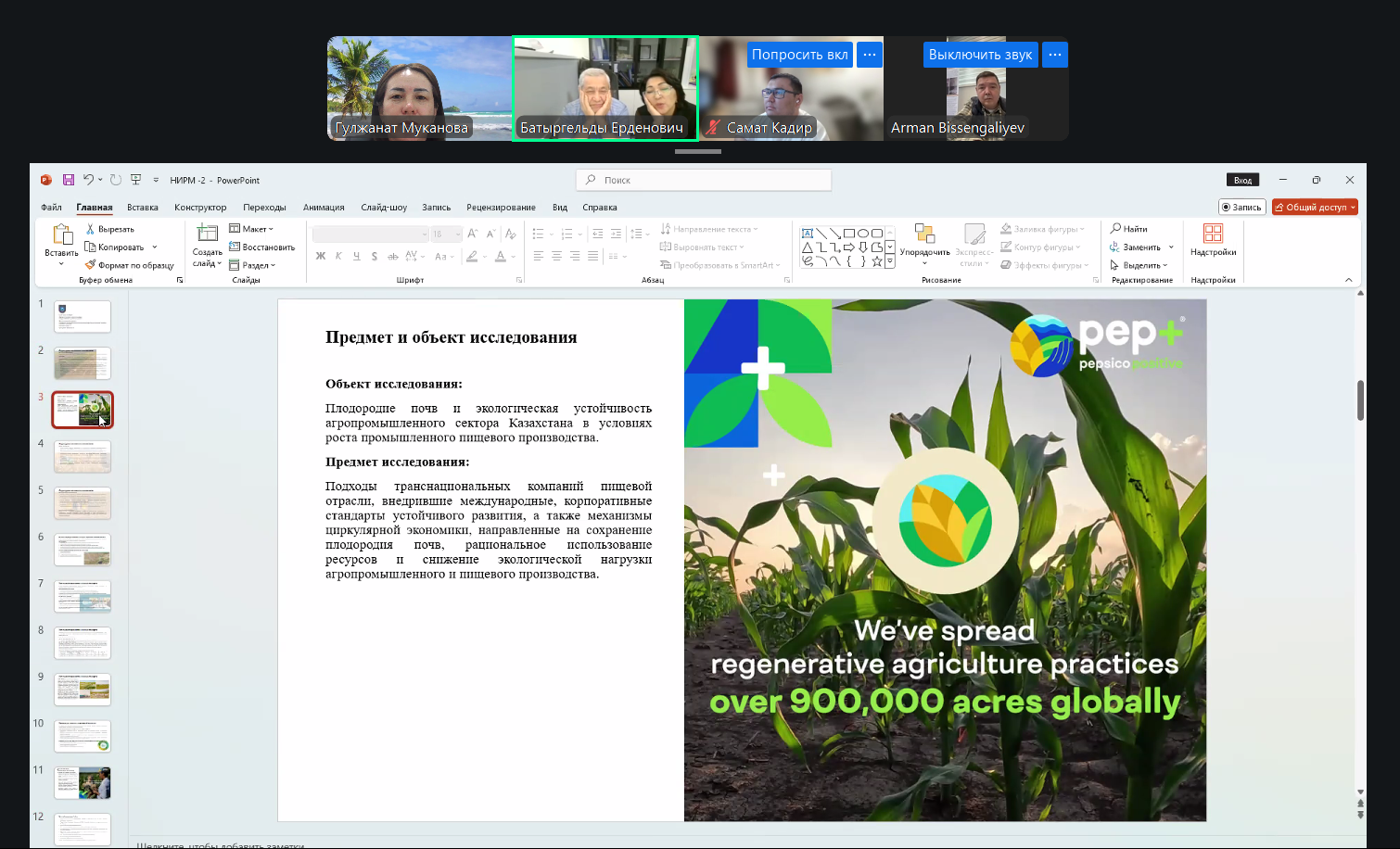Click Попросить вкл on Самат Кадир's tile
The image size is (1400, 849).
799,55
